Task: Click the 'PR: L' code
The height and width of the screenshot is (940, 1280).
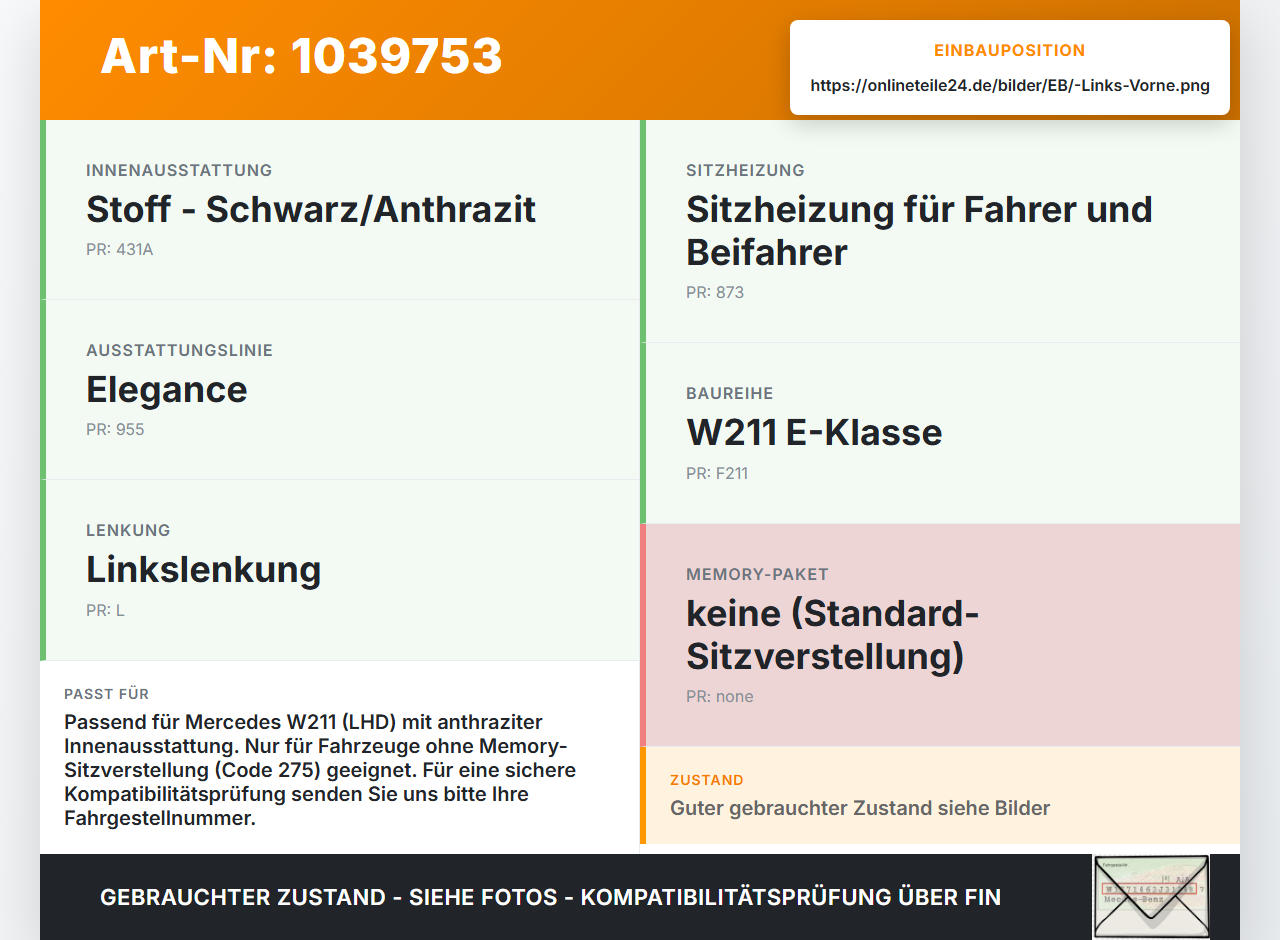Action: coord(105,610)
